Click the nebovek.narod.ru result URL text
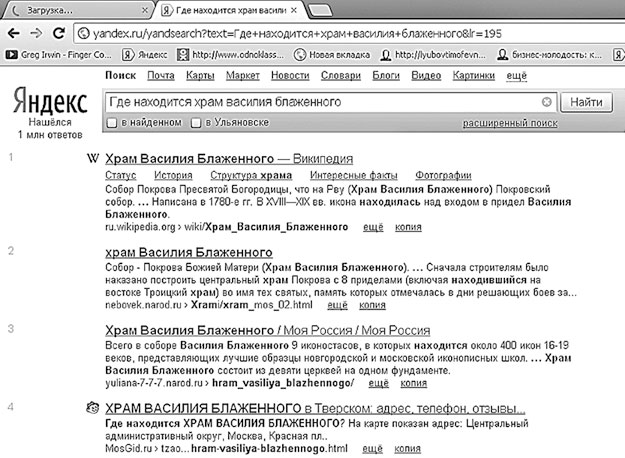Viewport: 625px width, 458px height. click(x=209, y=305)
